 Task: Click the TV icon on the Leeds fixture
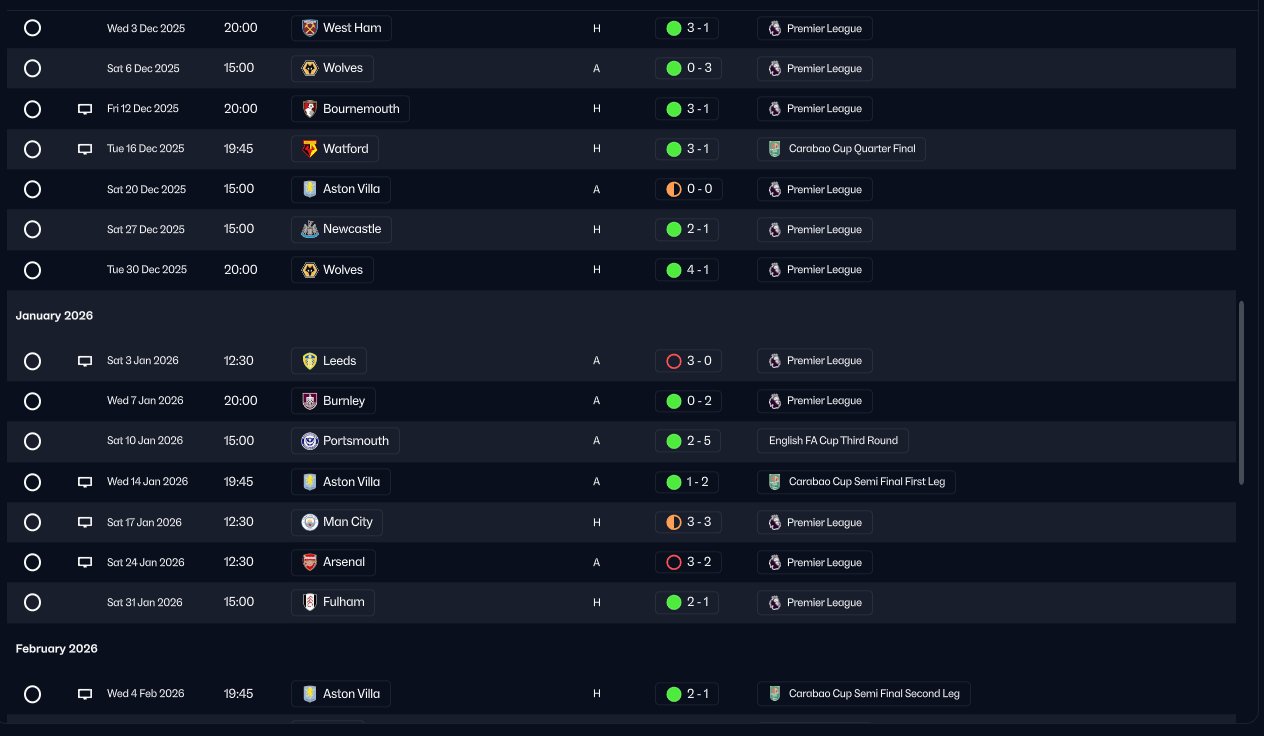coord(85,361)
